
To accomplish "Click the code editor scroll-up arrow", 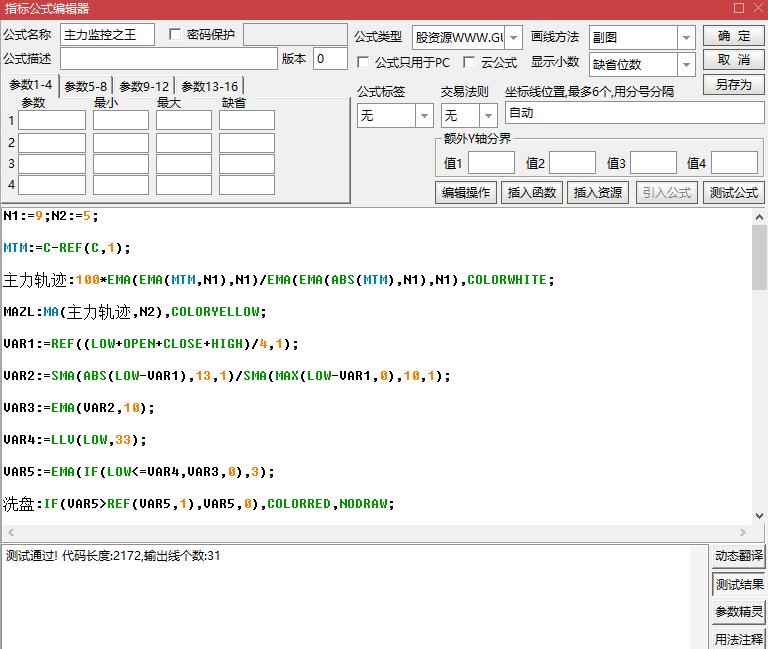I will point(759,217).
